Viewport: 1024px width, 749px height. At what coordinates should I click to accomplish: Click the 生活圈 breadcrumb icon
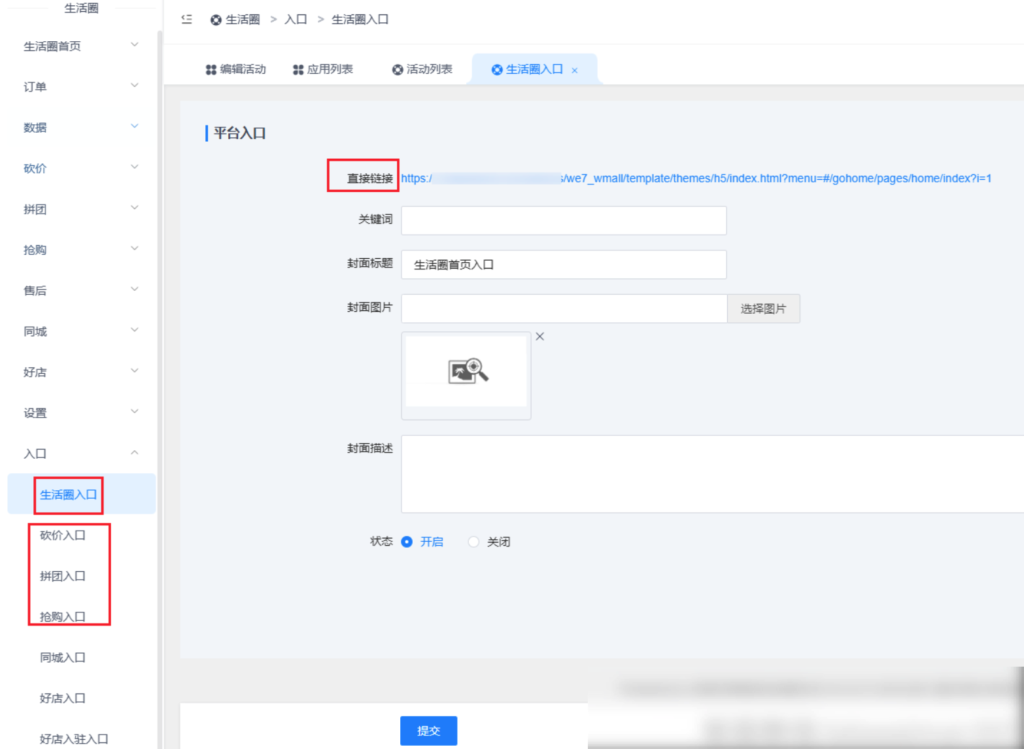[216, 20]
